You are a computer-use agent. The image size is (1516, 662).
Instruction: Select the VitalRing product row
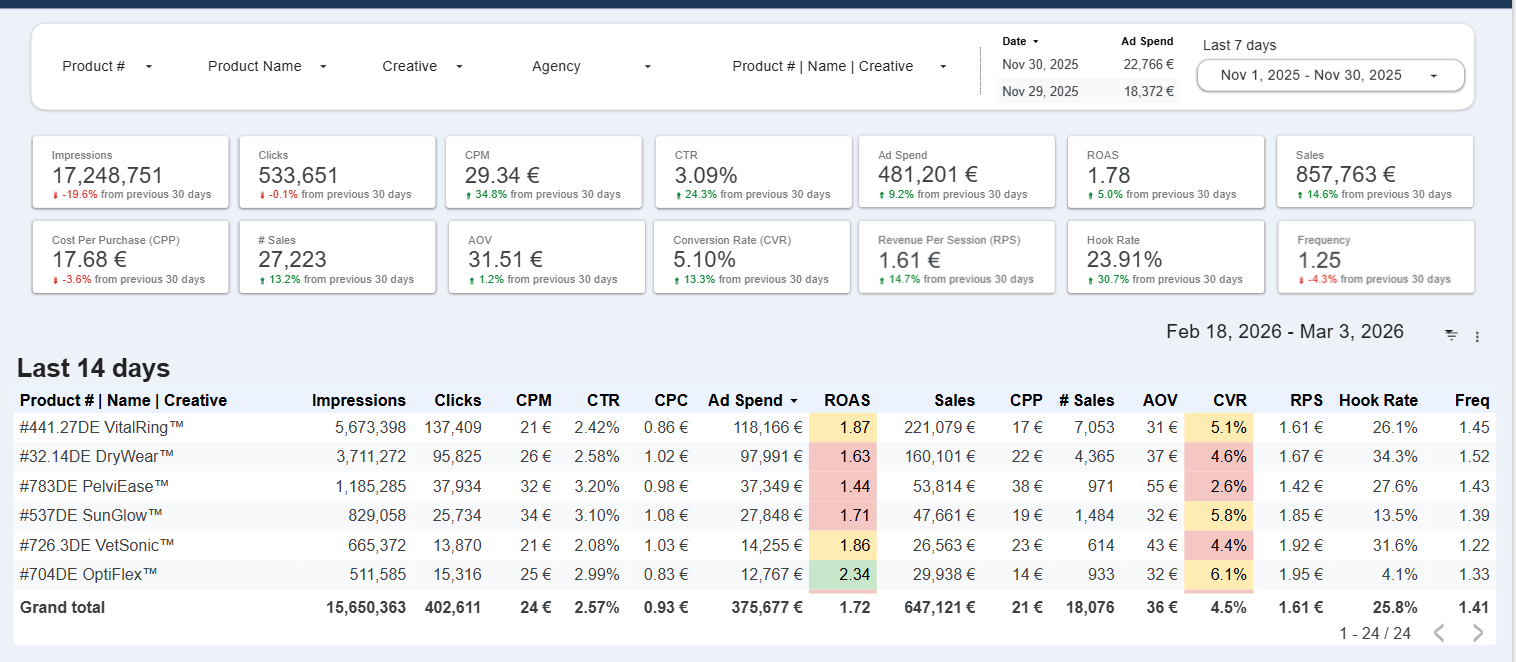pyautogui.click(x=102, y=428)
